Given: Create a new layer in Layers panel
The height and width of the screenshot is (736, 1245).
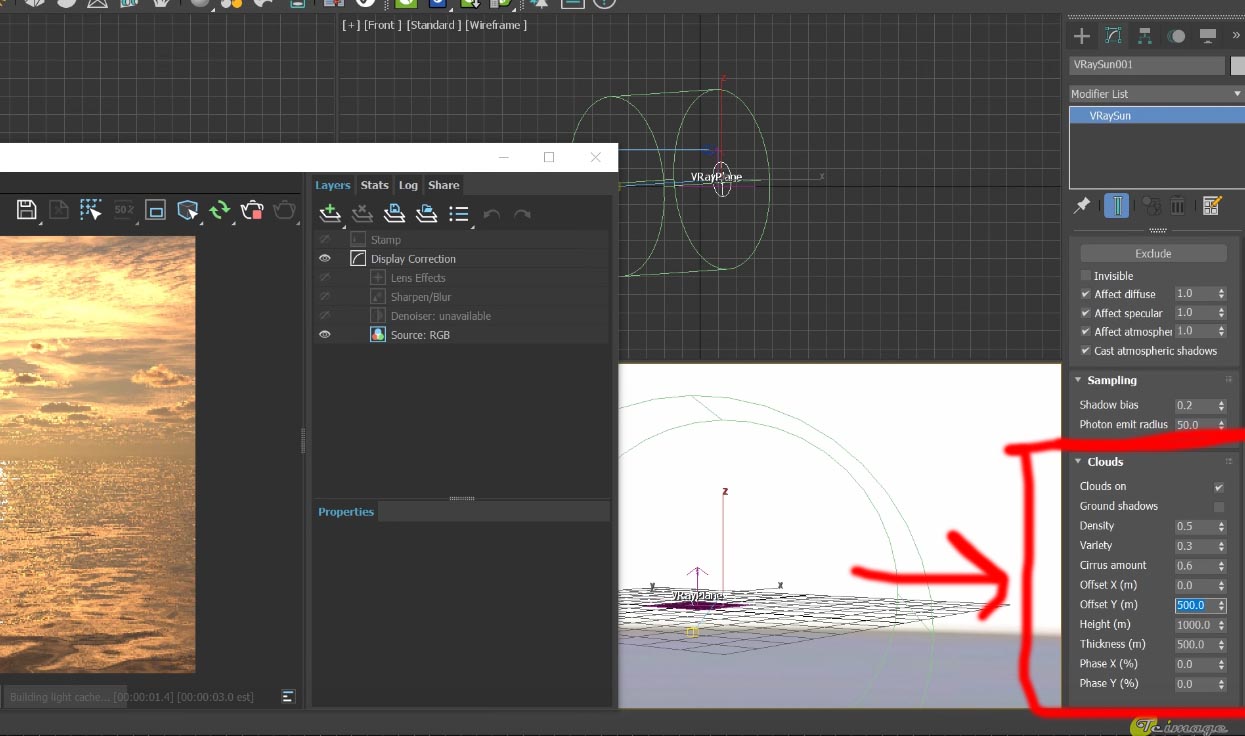Looking at the screenshot, I should 330,214.
